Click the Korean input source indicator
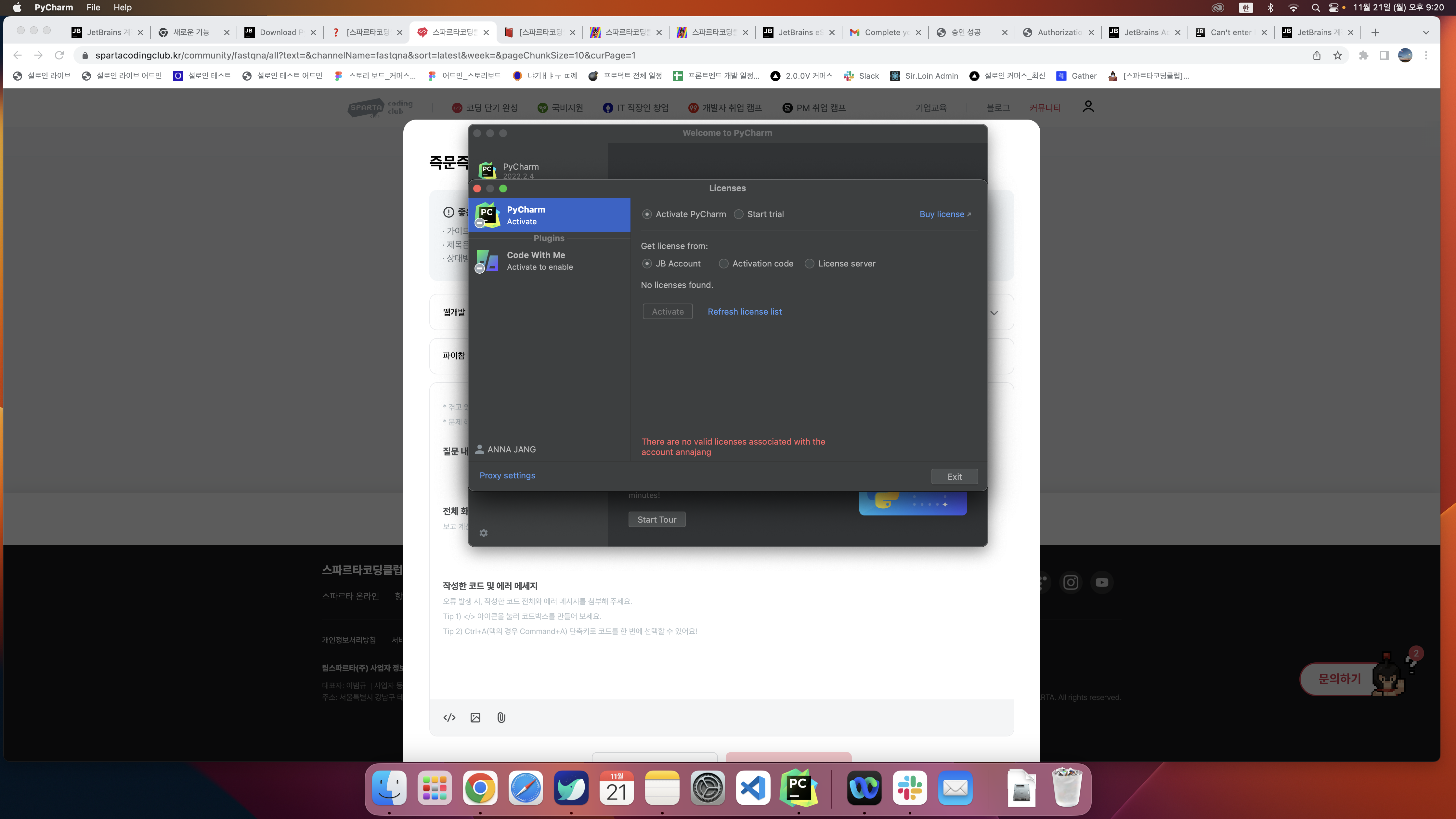This screenshot has height=819, width=1456. click(x=1246, y=7)
